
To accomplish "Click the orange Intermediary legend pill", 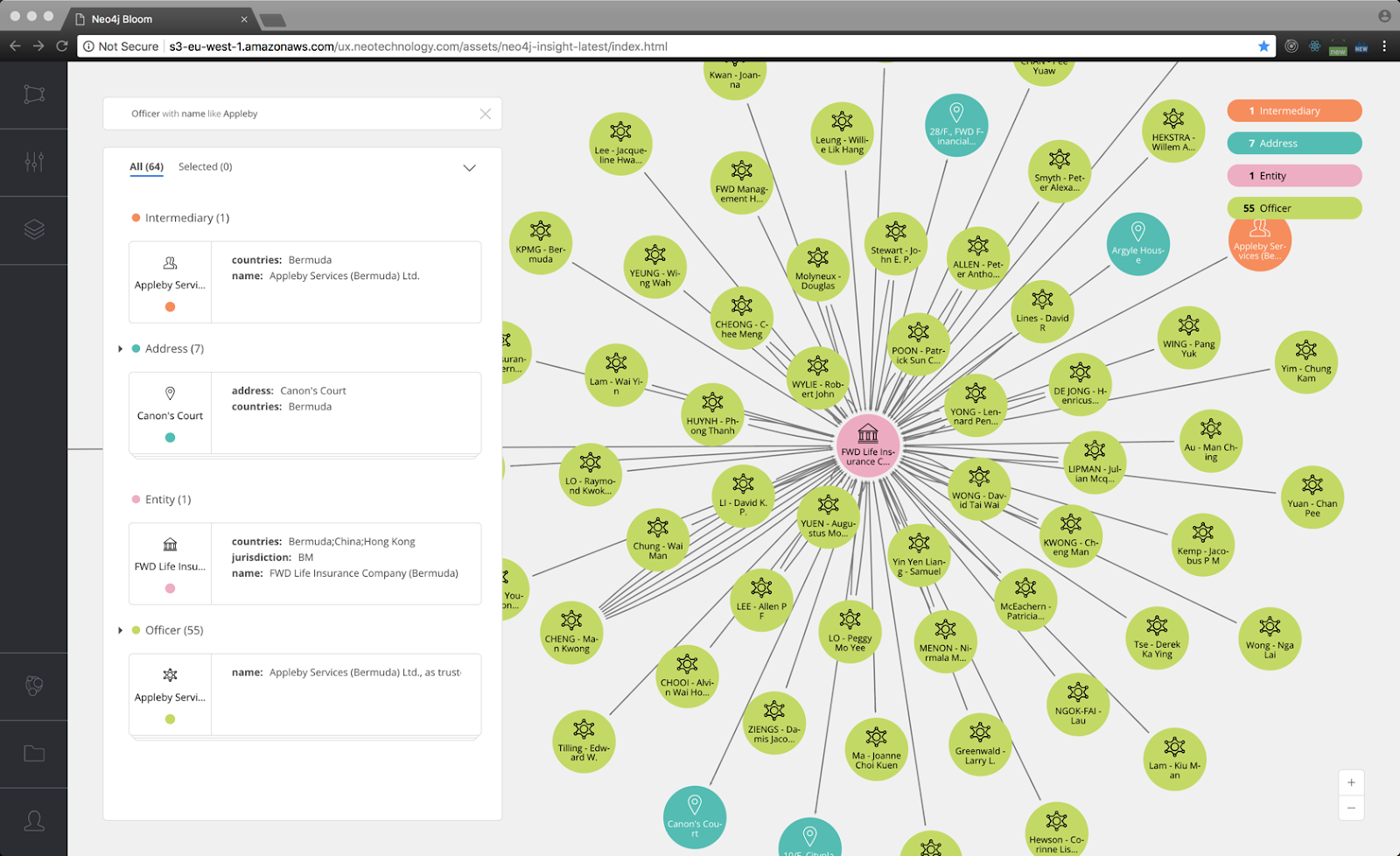I will [x=1294, y=111].
